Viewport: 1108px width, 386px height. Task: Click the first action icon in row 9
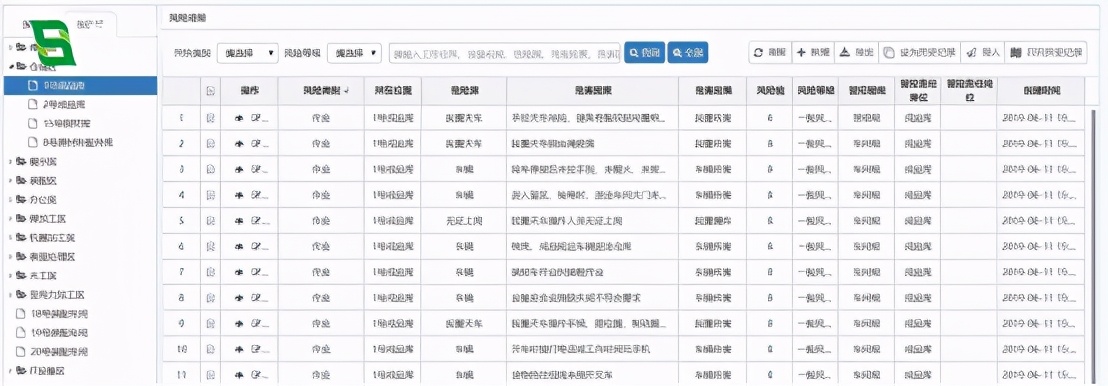pyautogui.click(x=239, y=324)
